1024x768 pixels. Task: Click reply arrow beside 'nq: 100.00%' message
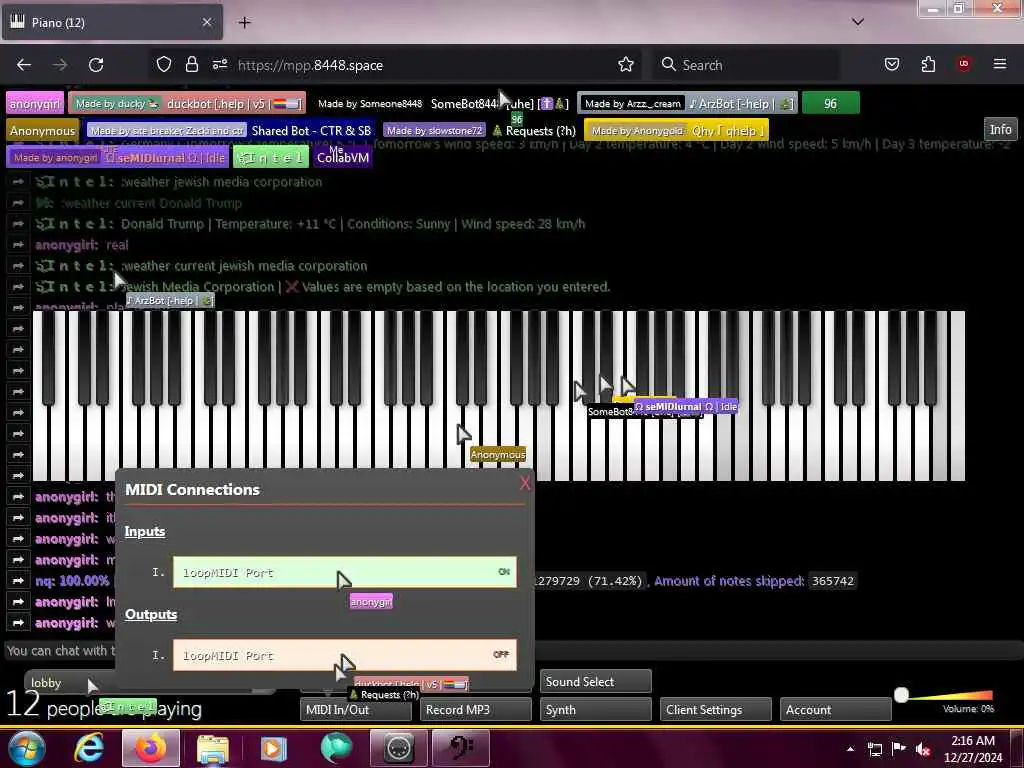(x=18, y=581)
